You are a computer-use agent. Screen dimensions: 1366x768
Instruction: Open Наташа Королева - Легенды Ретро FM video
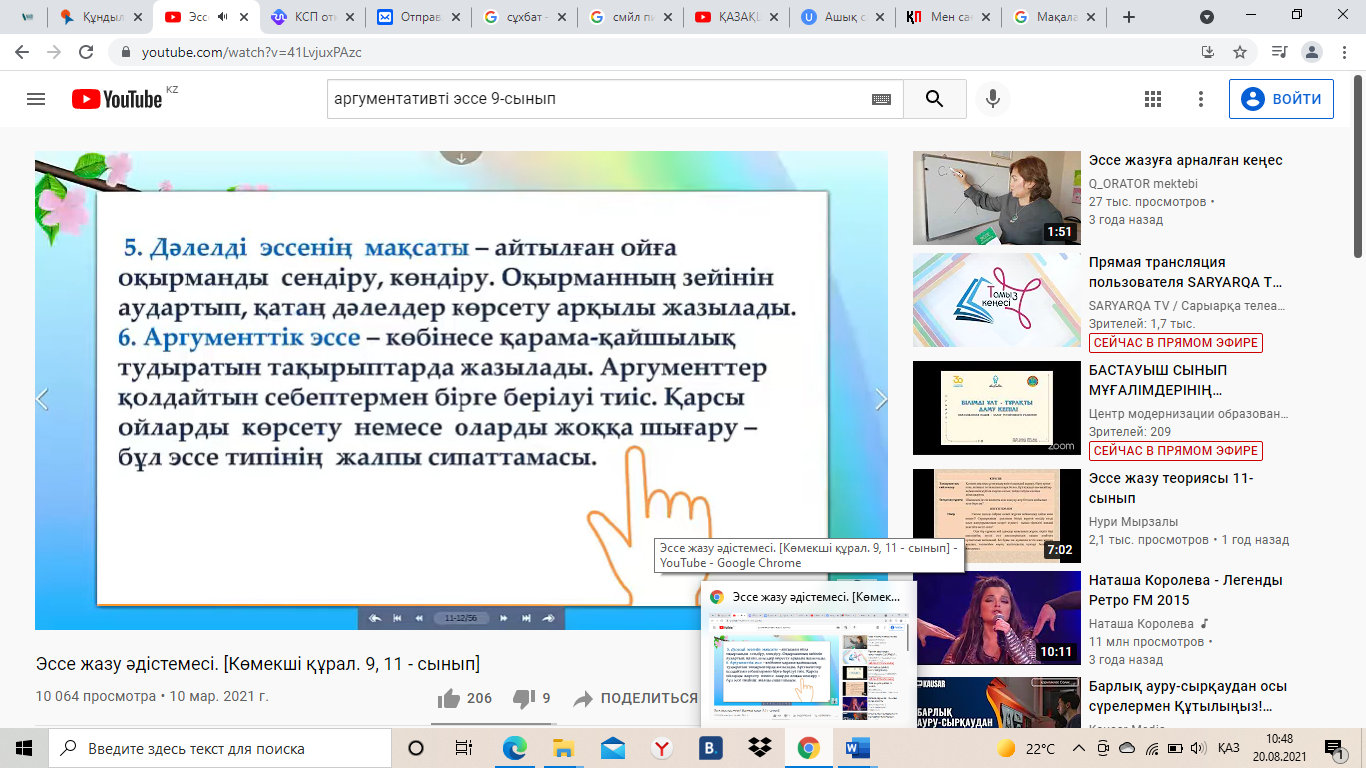pos(1185,590)
